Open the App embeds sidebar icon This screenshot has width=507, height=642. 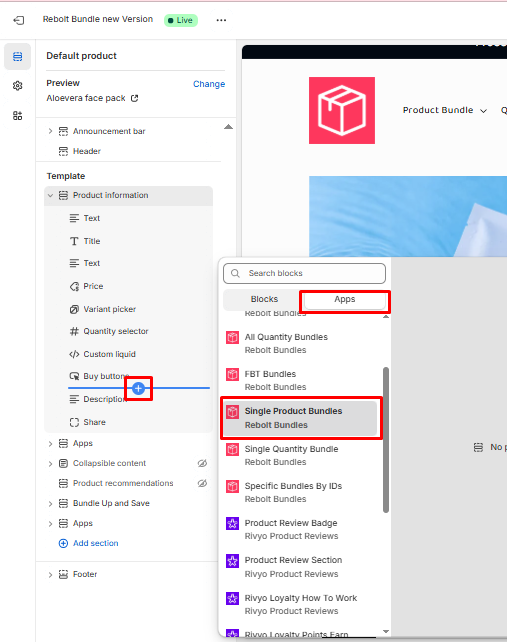[18, 115]
